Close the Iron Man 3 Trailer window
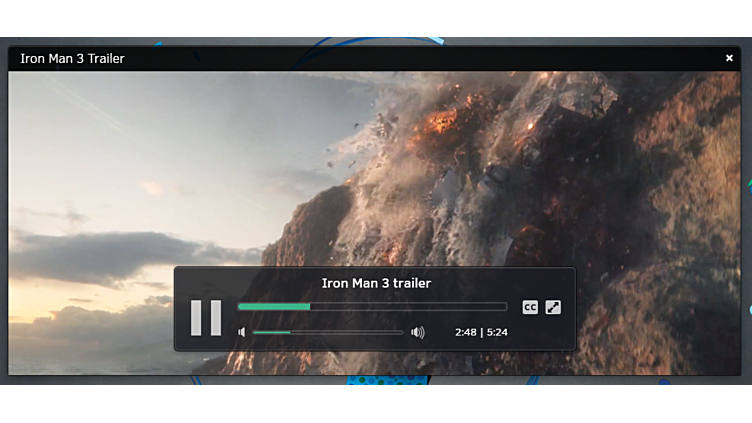 729,58
